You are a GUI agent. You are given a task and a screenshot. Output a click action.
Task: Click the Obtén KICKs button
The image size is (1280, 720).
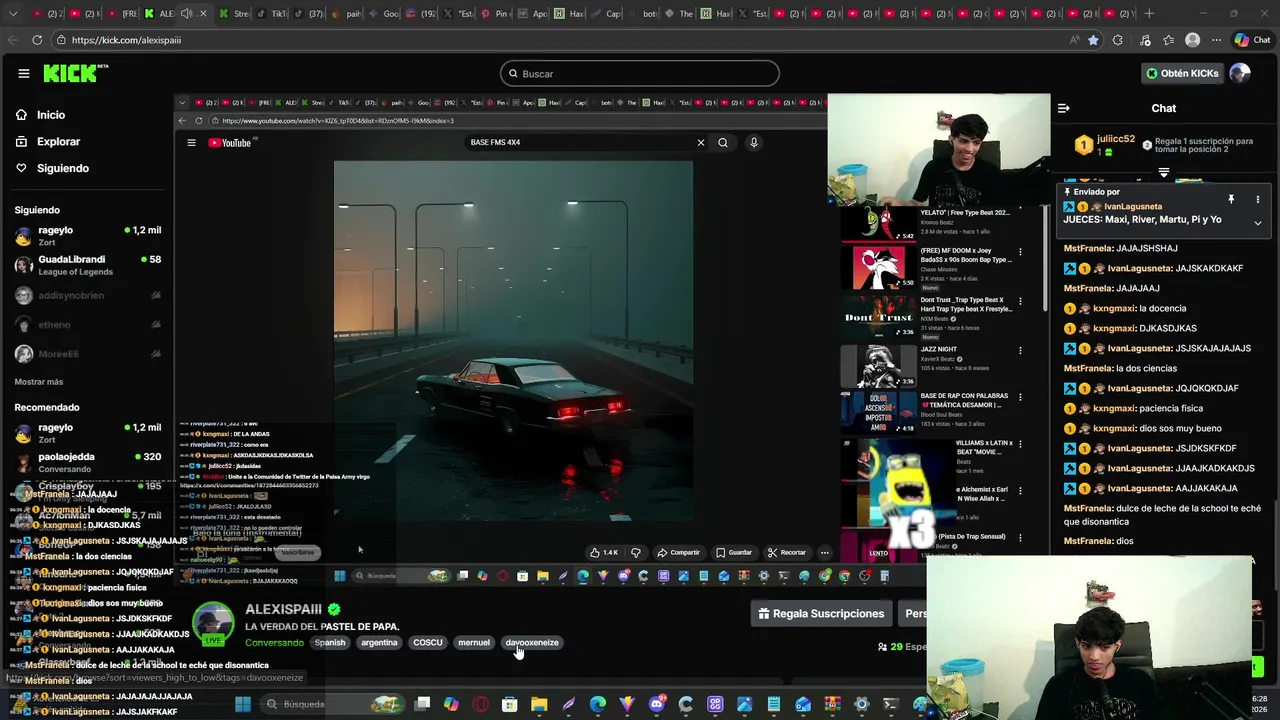(1182, 73)
